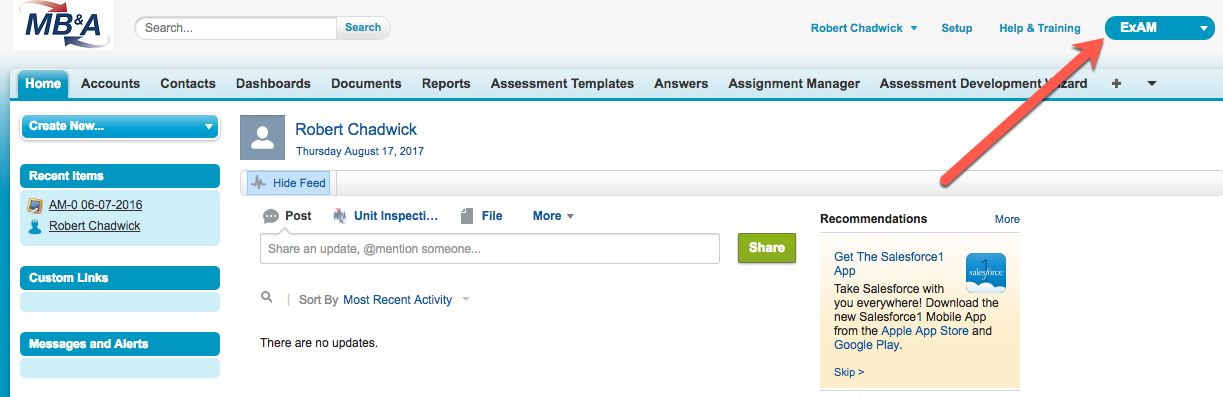Switch to the Accounts tab
The image size is (1223, 397).
pos(110,84)
